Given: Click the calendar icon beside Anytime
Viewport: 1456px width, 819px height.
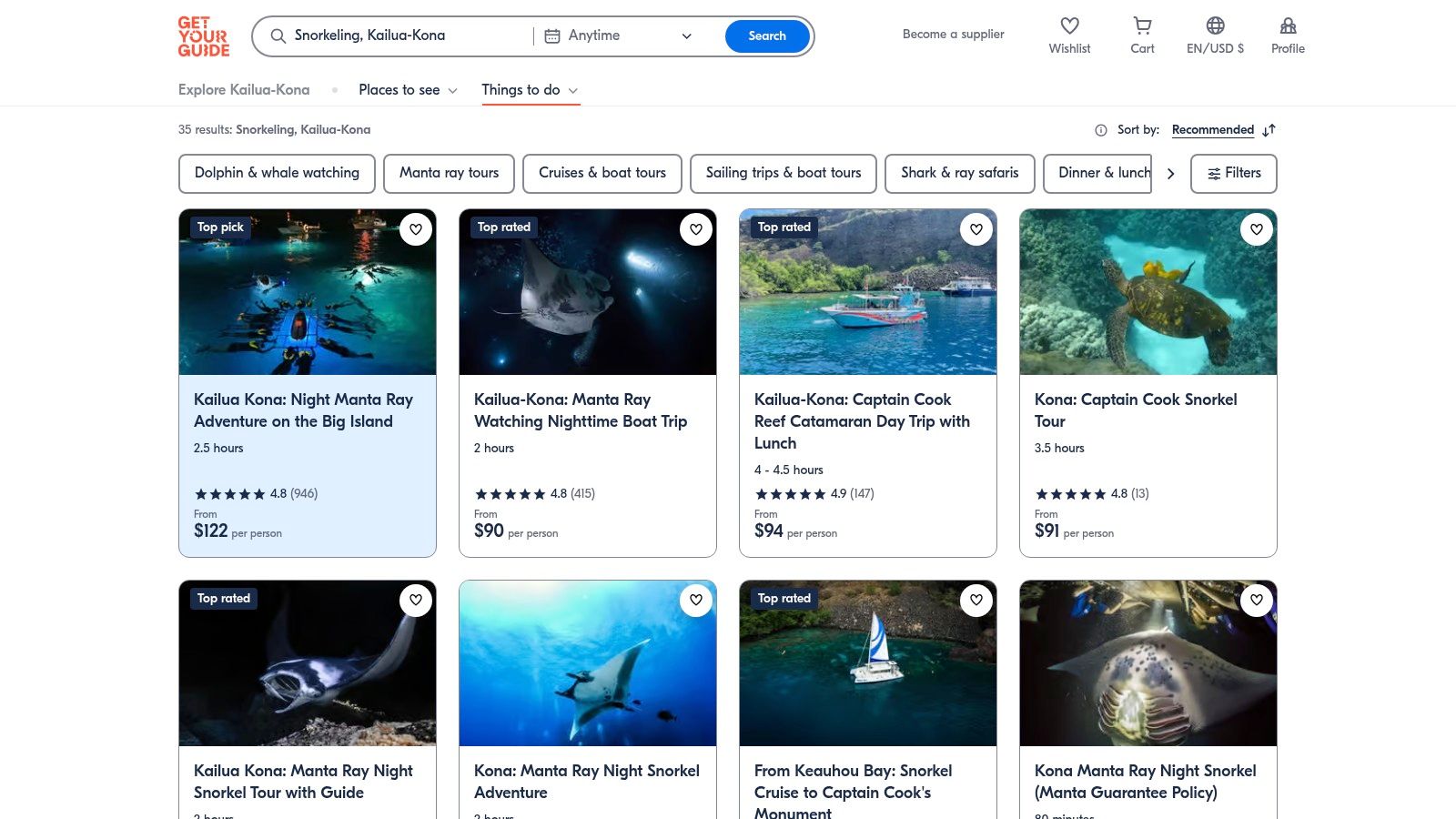Looking at the screenshot, I should 551,36.
